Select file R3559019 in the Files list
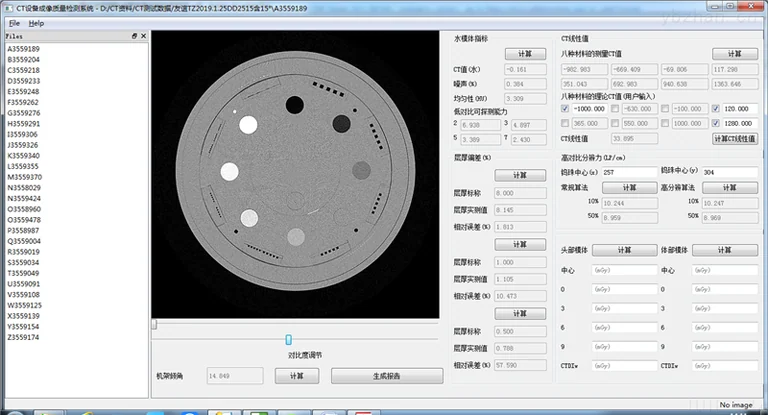The width and height of the screenshot is (768, 415). pyautogui.click(x=24, y=252)
